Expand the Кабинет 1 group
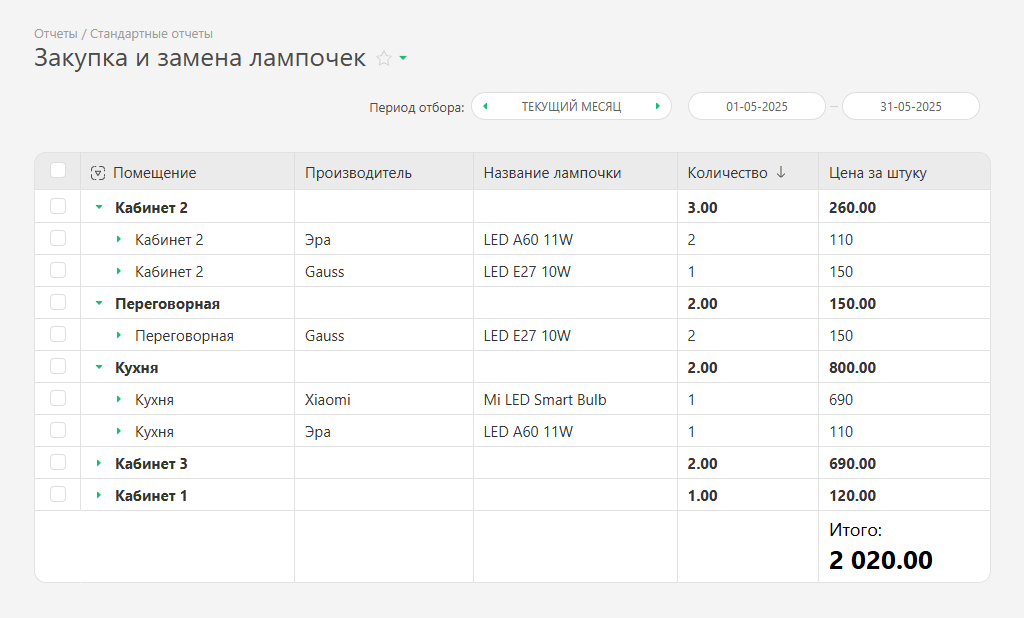The width and height of the screenshot is (1024, 618). pyautogui.click(x=98, y=496)
